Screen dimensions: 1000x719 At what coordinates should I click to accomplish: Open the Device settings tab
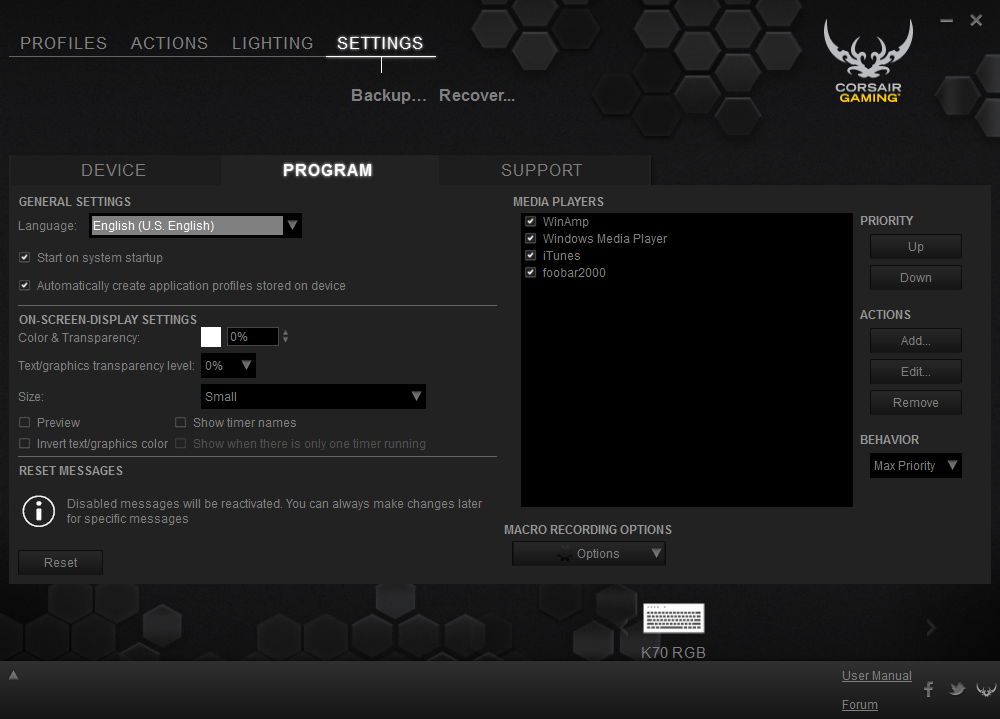click(114, 170)
